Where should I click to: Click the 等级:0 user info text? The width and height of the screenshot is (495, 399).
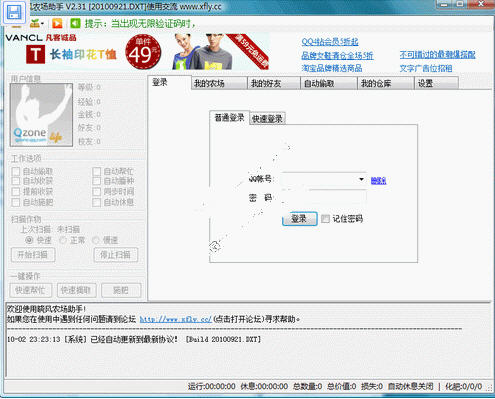click(x=89, y=87)
